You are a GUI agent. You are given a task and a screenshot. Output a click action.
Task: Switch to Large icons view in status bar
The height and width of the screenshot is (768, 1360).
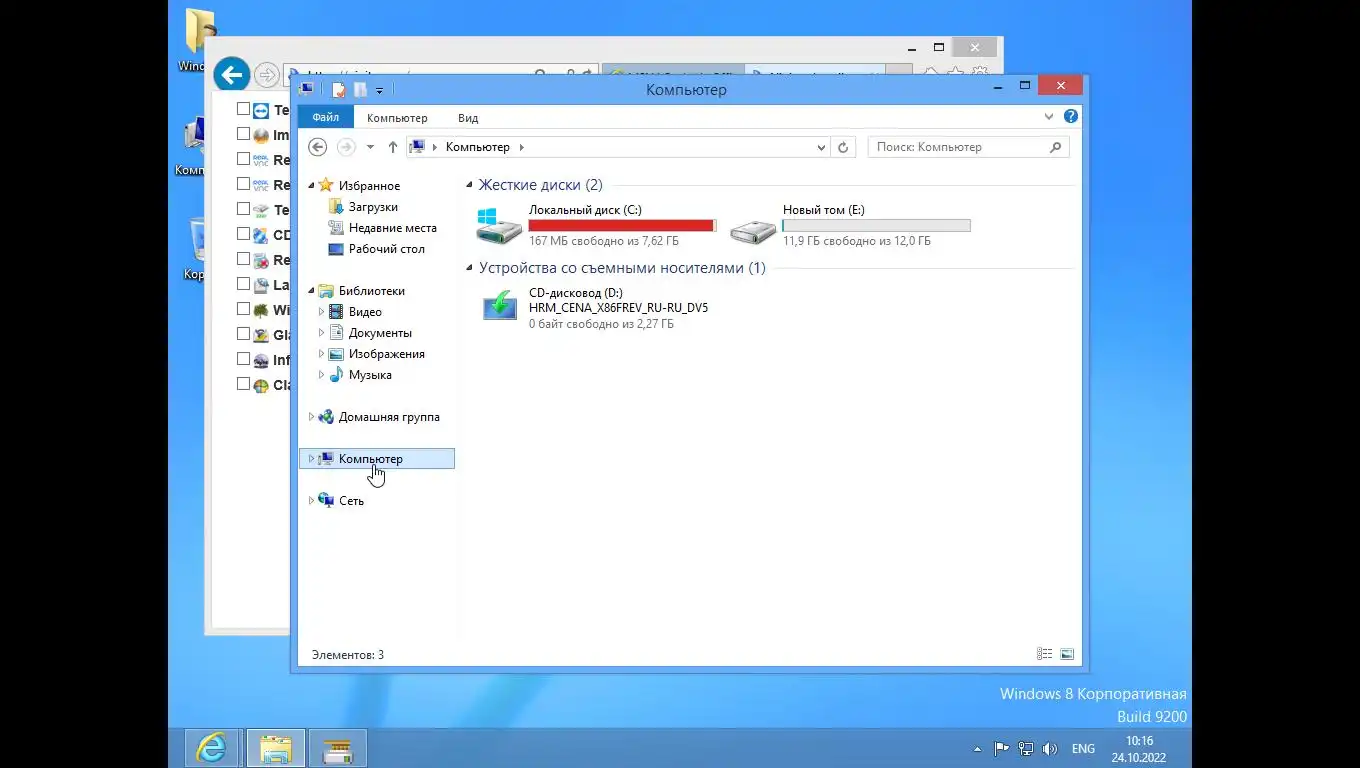tap(1067, 654)
